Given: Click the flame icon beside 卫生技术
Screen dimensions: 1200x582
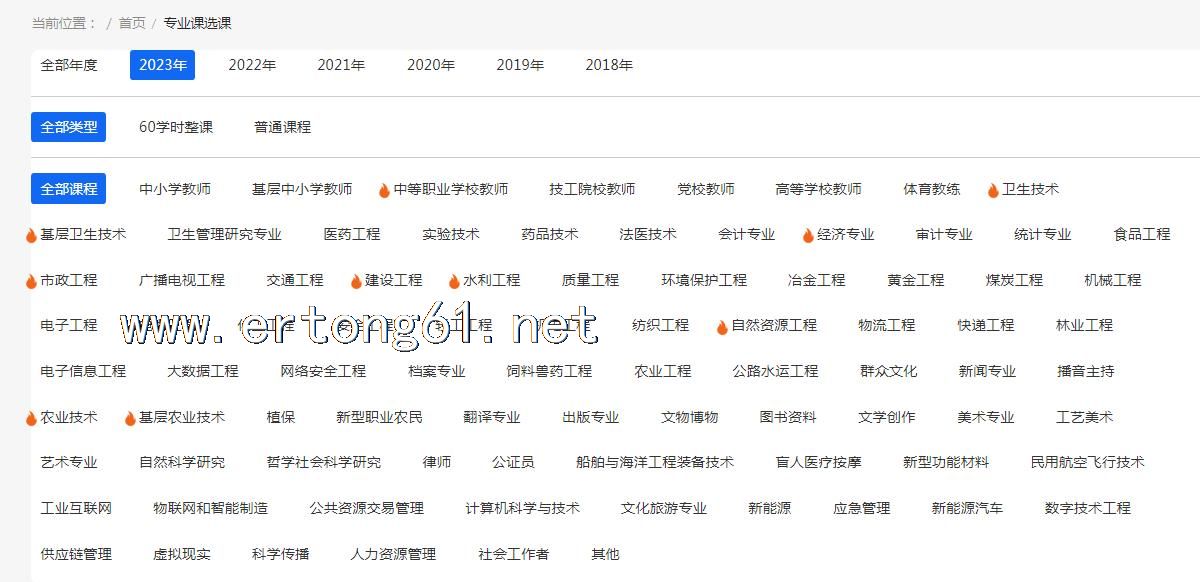Looking at the screenshot, I should [993, 190].
